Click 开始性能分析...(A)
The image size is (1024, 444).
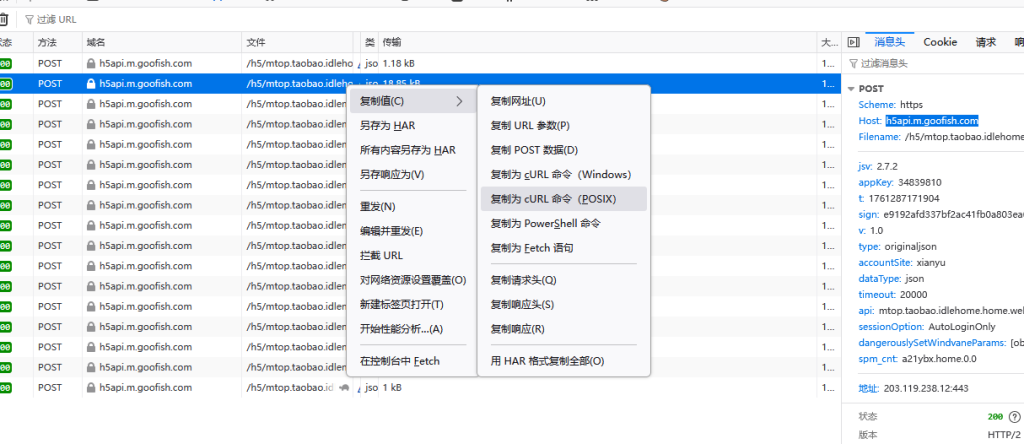[x=413, y=329]
